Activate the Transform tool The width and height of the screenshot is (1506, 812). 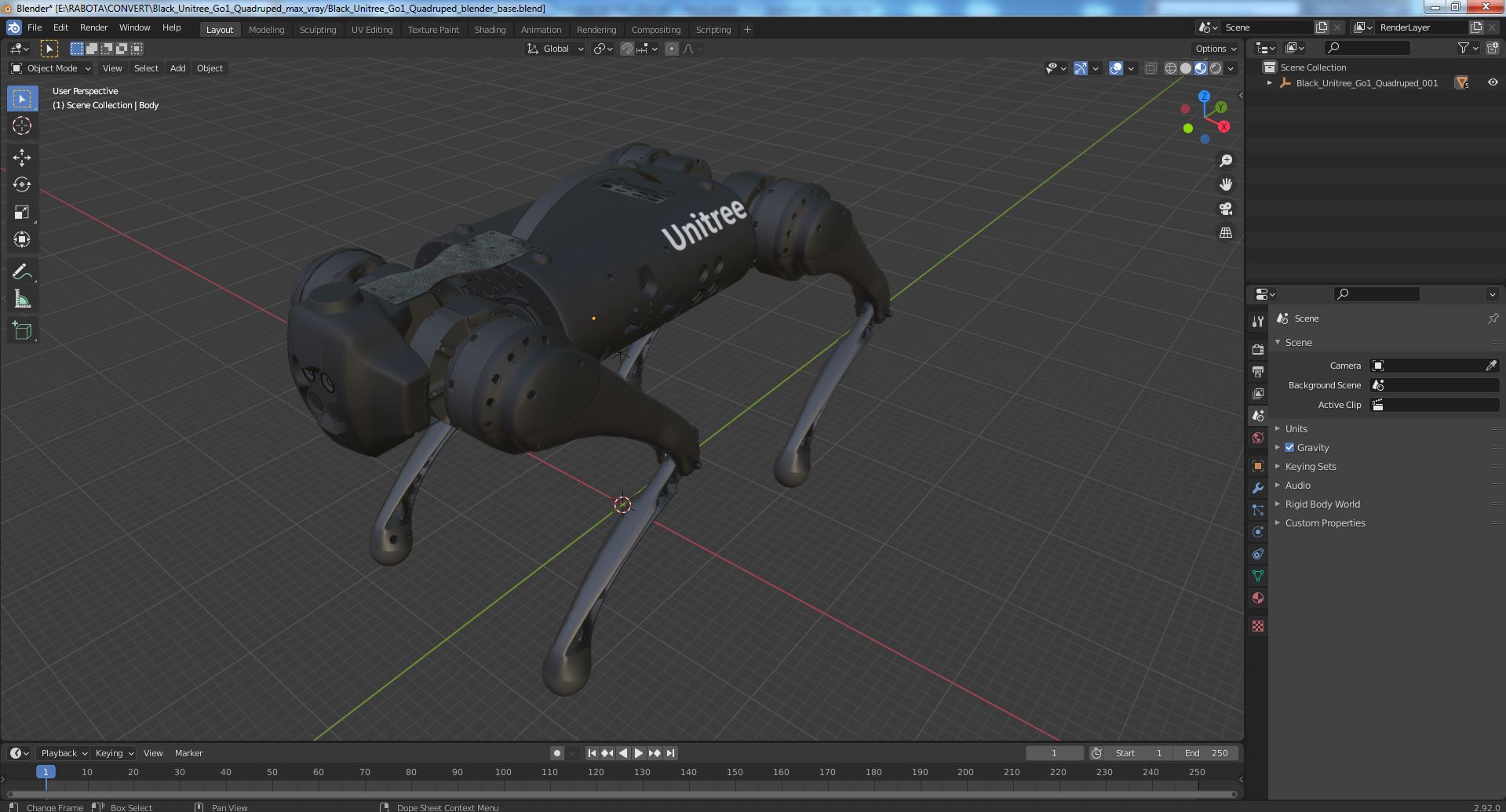[x=22, y=239]
